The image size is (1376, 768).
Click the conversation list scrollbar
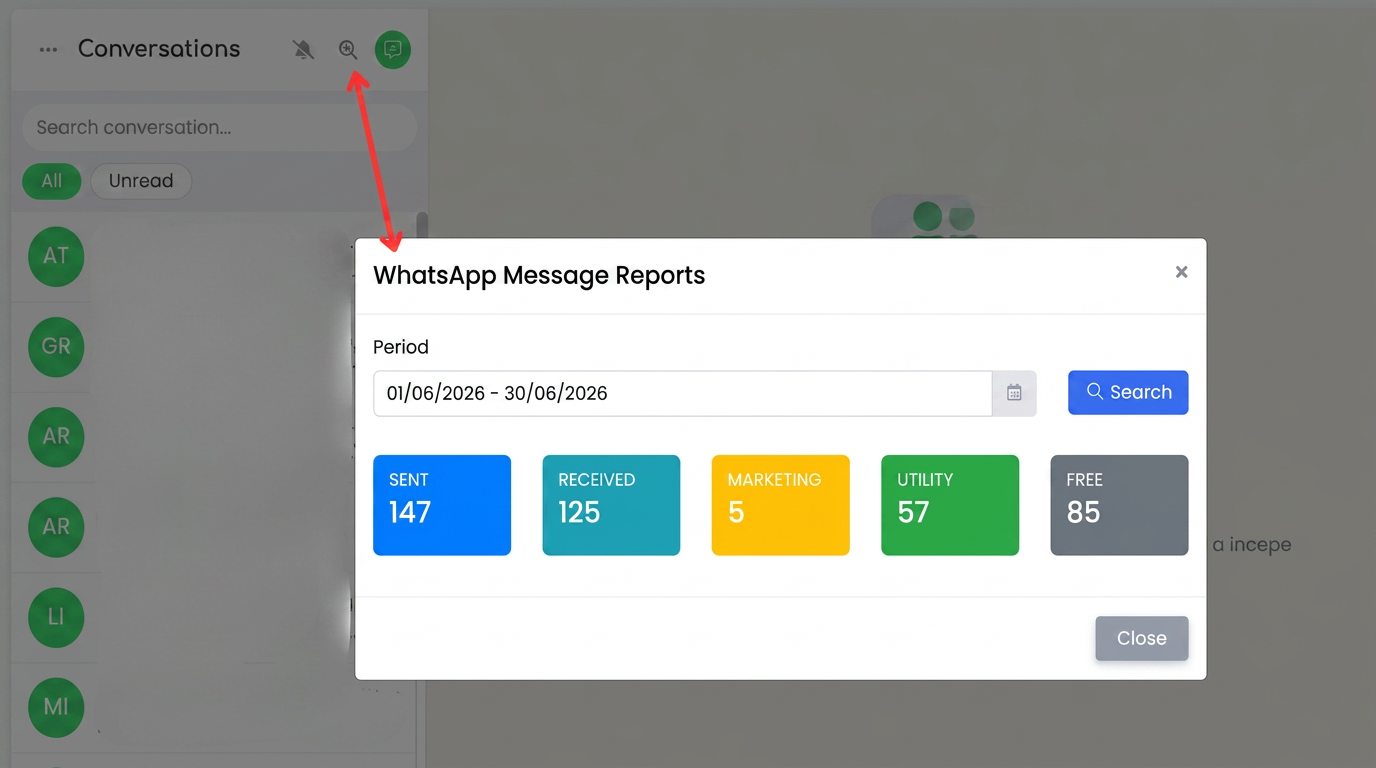[422, 226]
